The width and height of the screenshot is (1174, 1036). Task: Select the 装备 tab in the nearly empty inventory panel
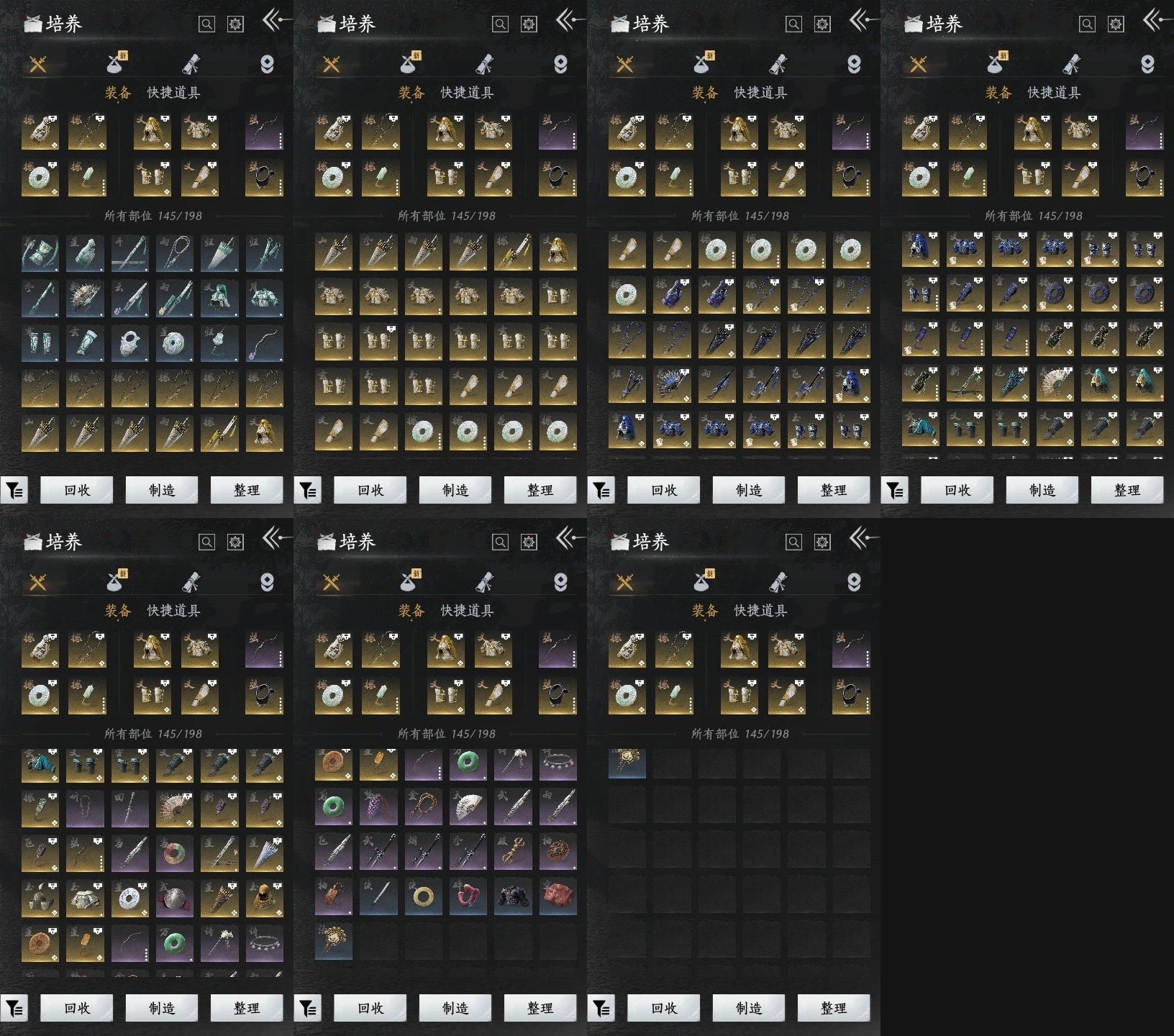point(705,611)
